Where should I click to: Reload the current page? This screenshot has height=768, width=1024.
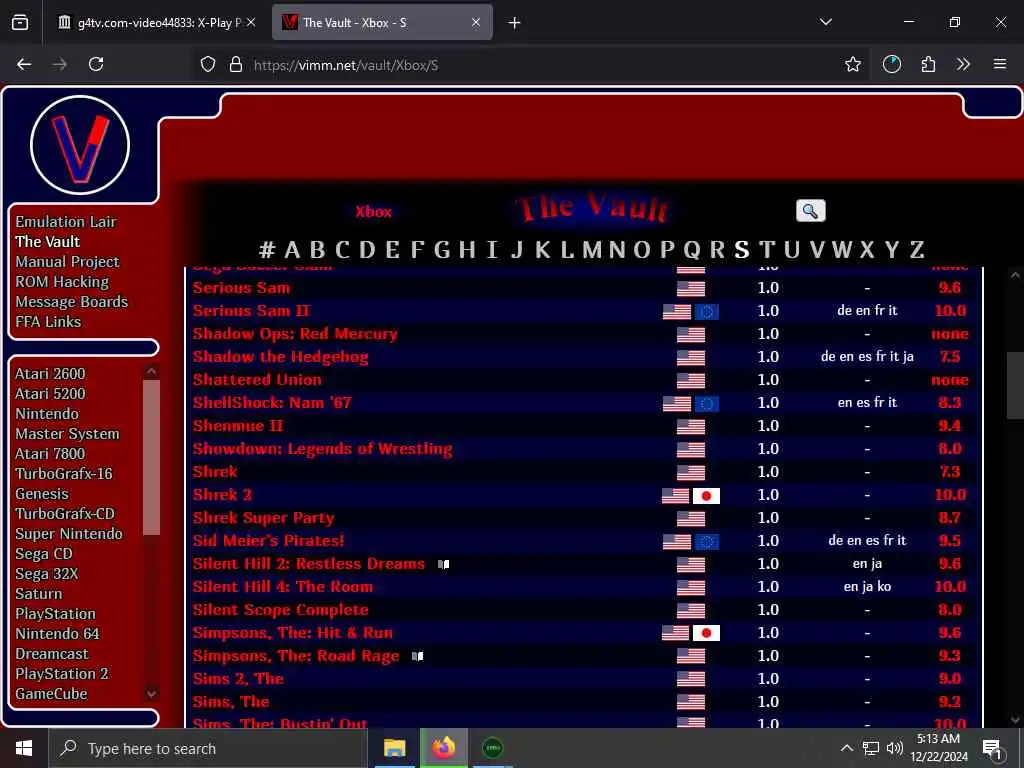(x=96, y=64)
